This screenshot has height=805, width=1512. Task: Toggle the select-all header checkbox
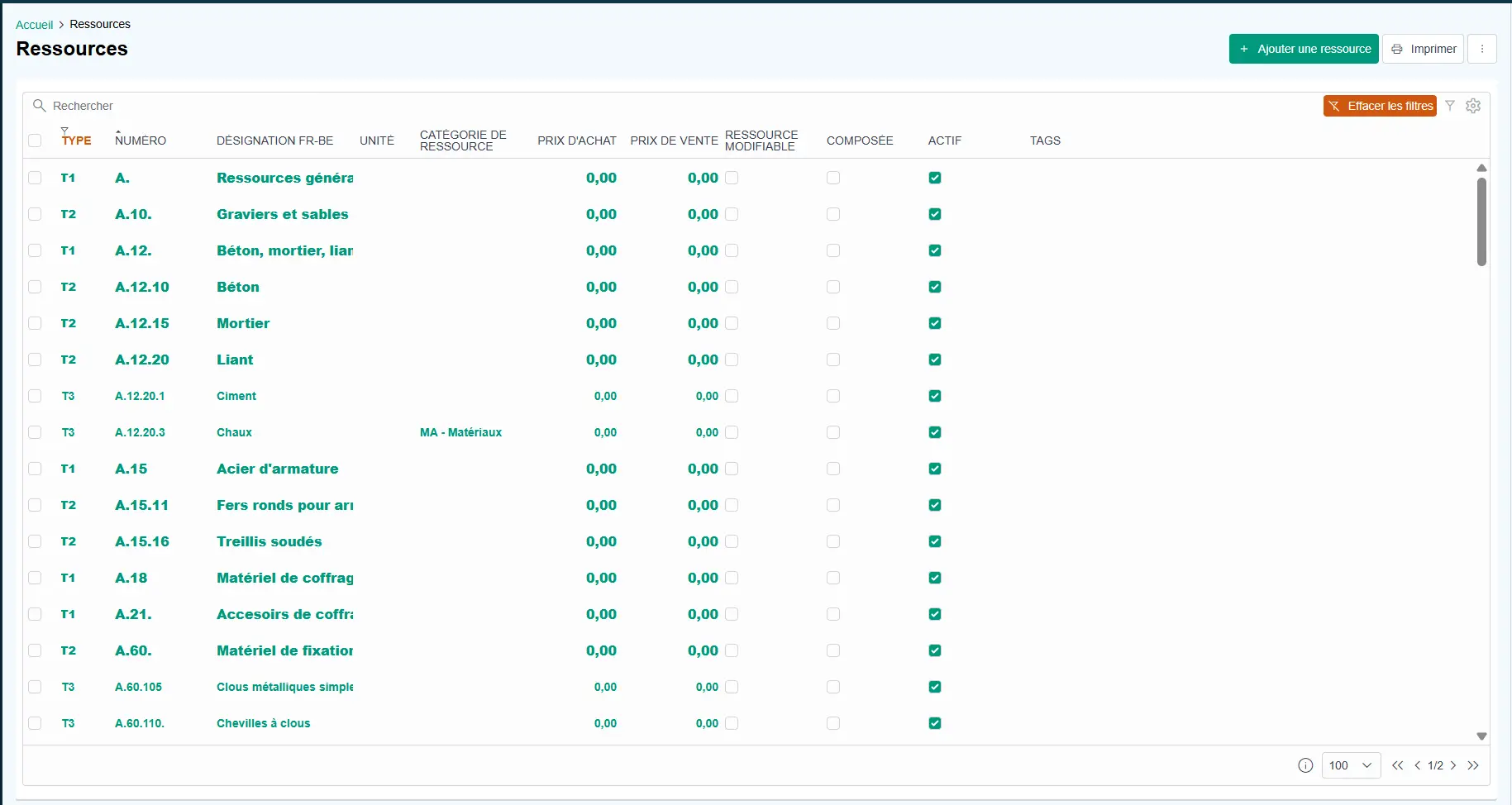point(35,141)
